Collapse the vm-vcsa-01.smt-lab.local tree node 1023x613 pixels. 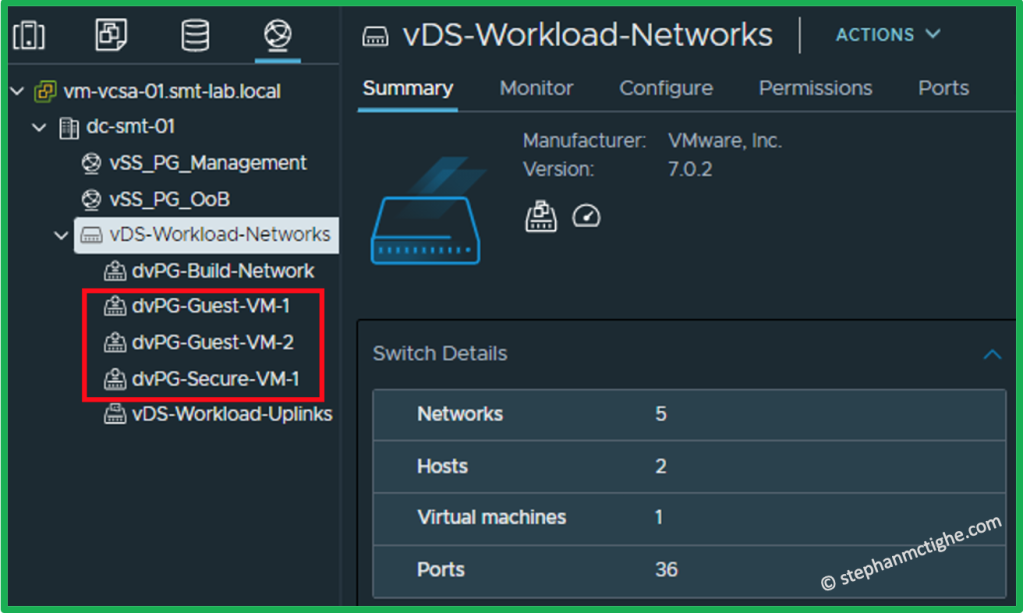[17, 92]
